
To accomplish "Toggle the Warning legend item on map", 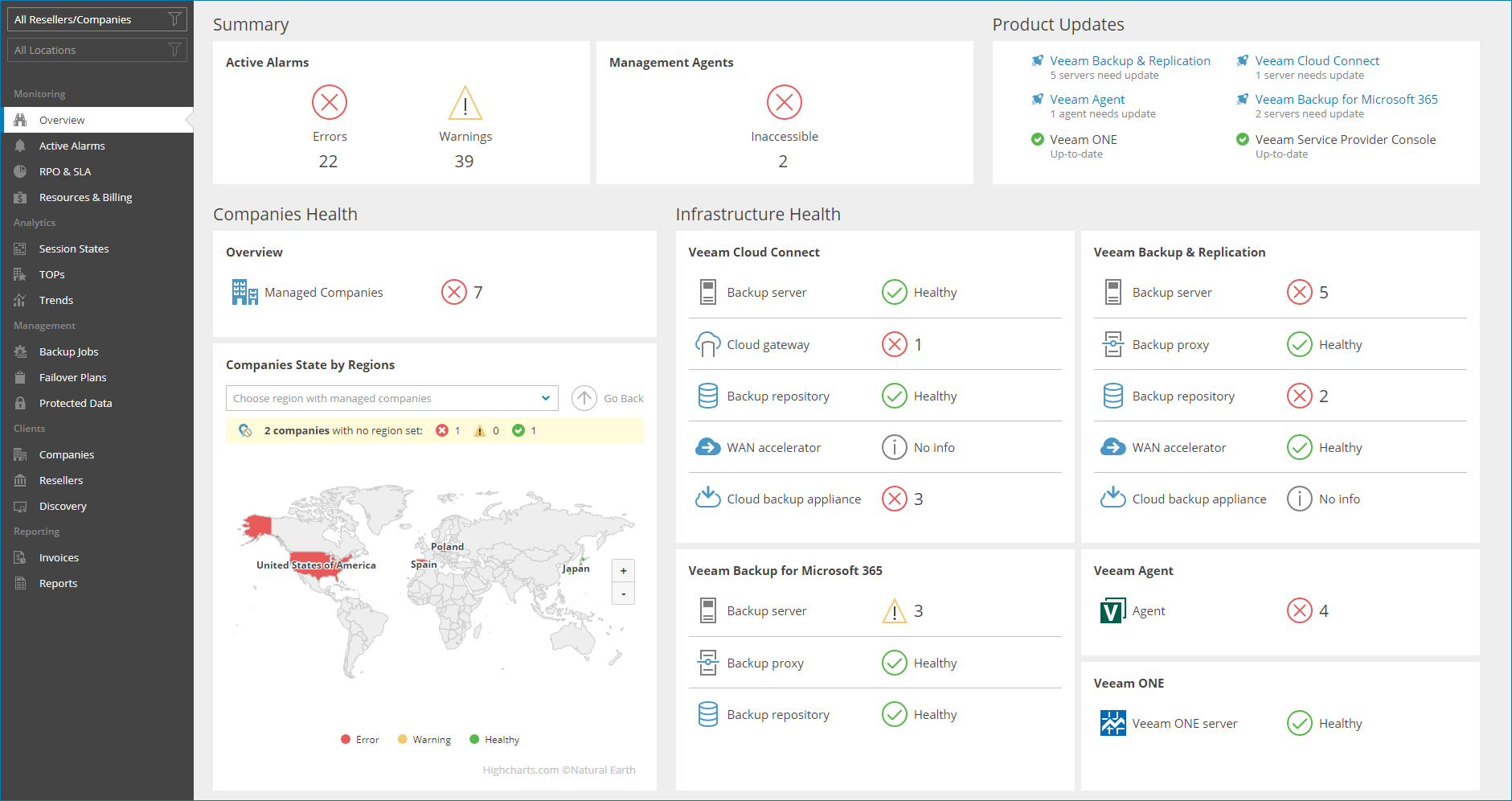I will [x=424, y=739].
